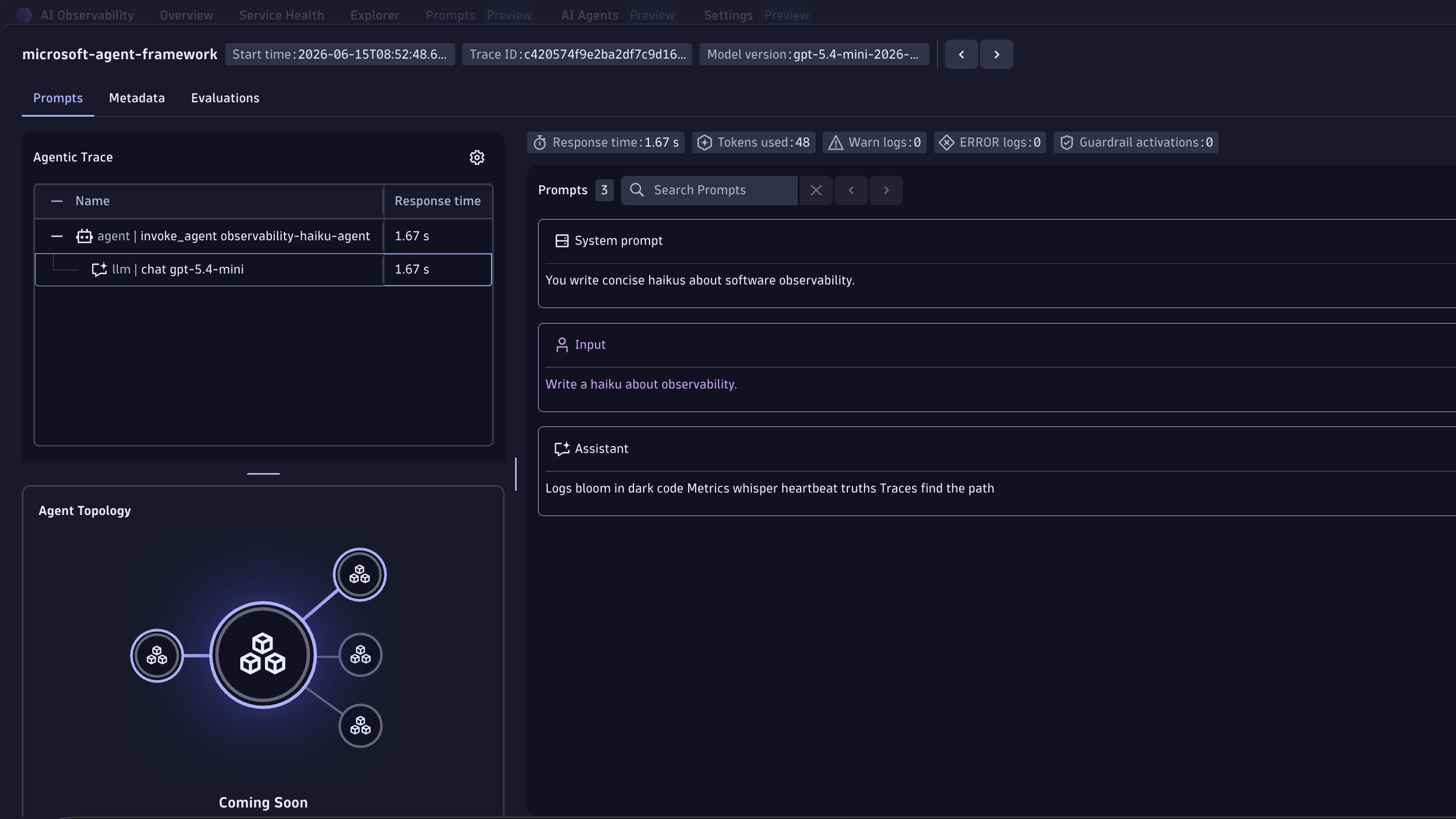
Task: Select the middle-right topology node
Action: click(360, 655)
